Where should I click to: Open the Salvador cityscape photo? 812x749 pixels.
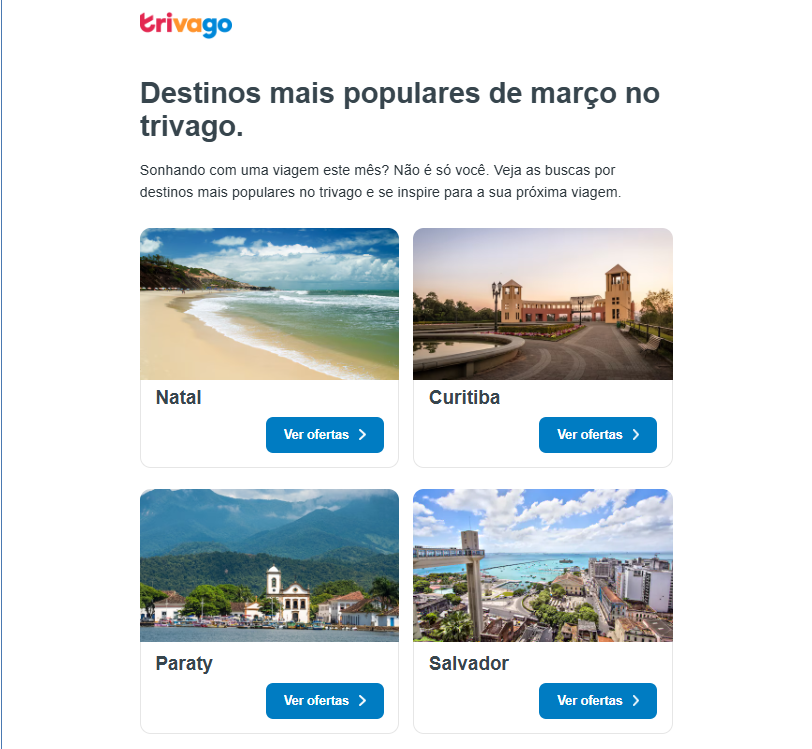click(543, 565)
